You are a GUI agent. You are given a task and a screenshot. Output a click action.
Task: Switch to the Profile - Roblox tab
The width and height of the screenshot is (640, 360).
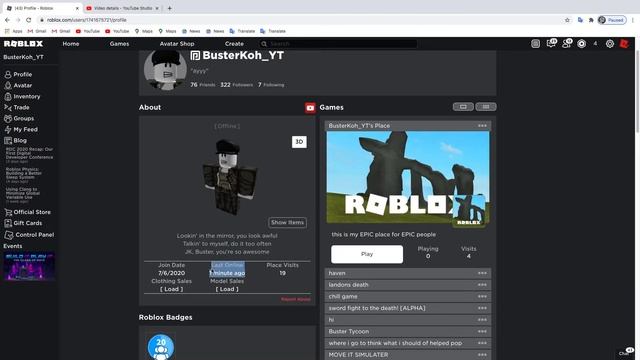41,8
